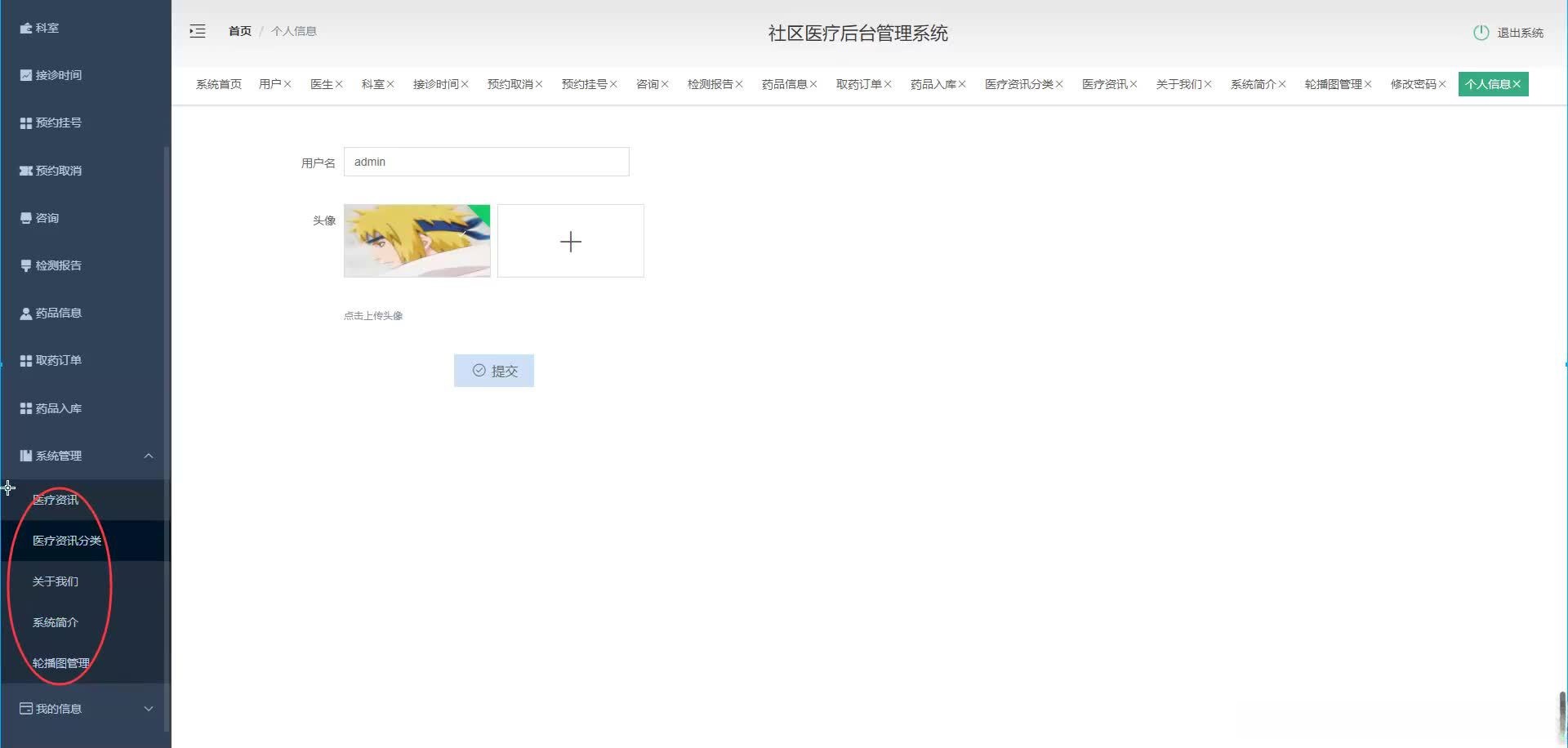The width and height of the screenshot is (1568, 748).
Task: Click the 用户名 input field showing admin
Action: 486,162
